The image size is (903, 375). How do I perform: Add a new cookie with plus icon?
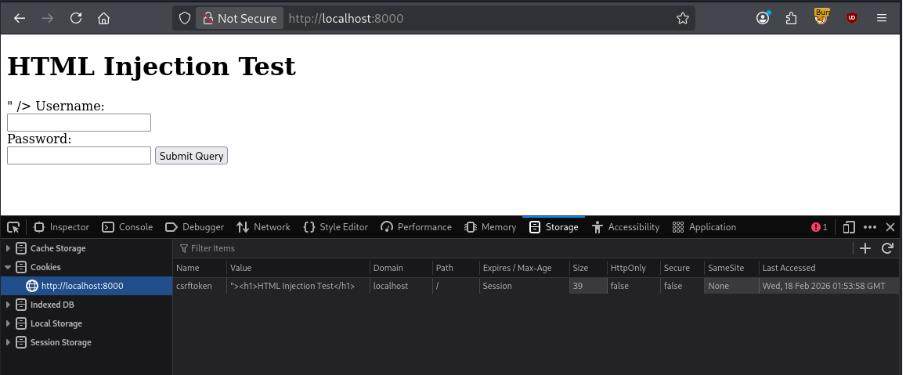tap(865, 248)
